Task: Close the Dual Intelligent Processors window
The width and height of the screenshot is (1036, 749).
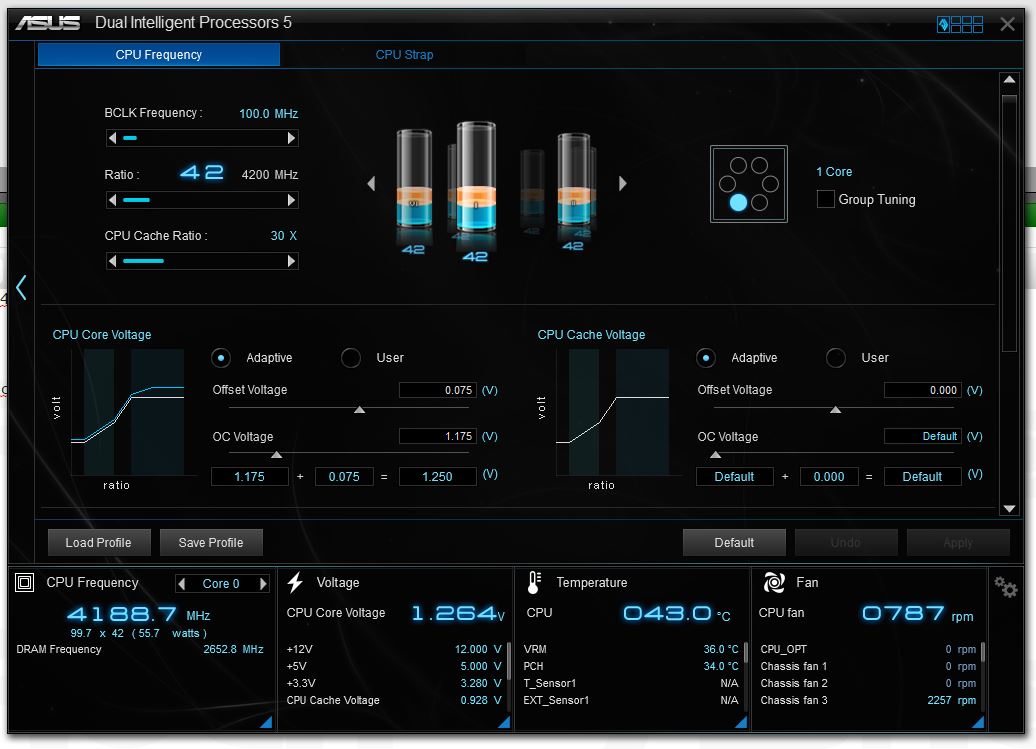Action: pyautogui.click(x=1008, y=24)
